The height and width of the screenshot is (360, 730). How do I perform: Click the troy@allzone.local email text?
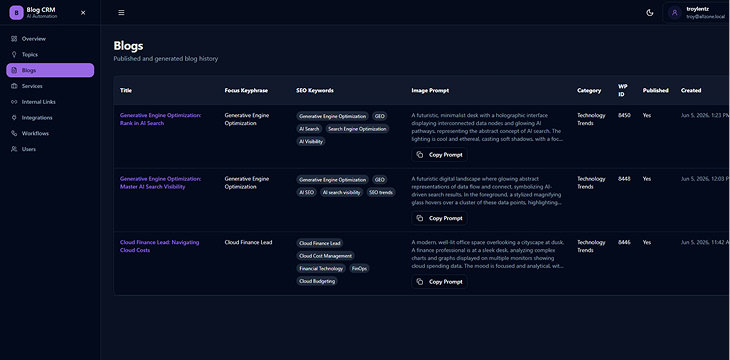[x=705, y=16]
